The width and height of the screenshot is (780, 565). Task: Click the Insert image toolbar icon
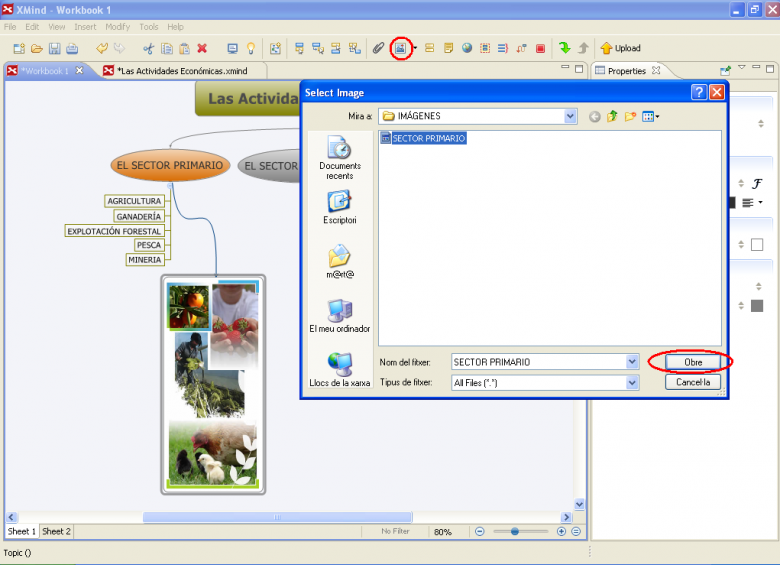pyautogui.click(x=400, y=48)
